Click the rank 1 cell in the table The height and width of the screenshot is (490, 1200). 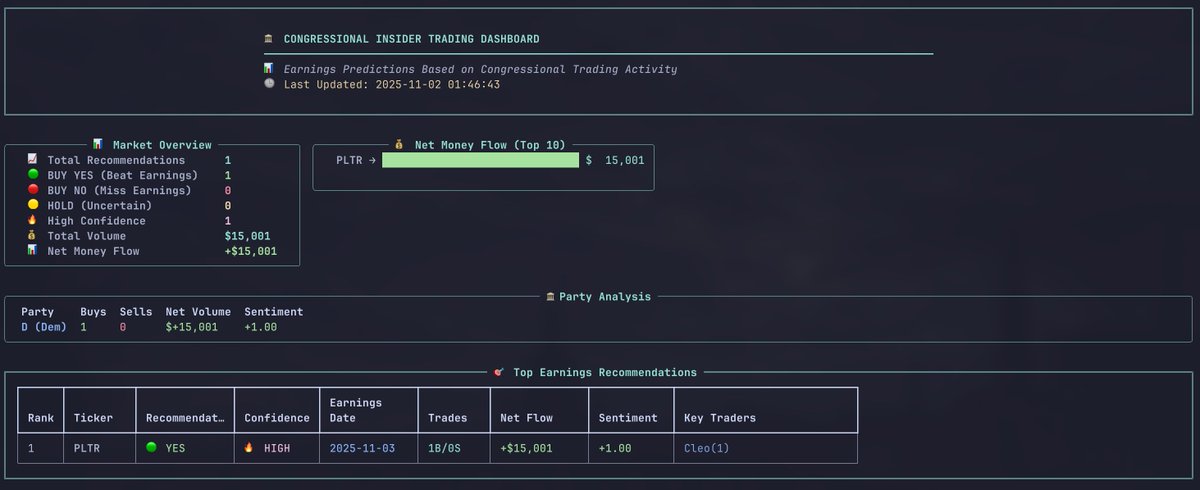click(x=31, y=448)
